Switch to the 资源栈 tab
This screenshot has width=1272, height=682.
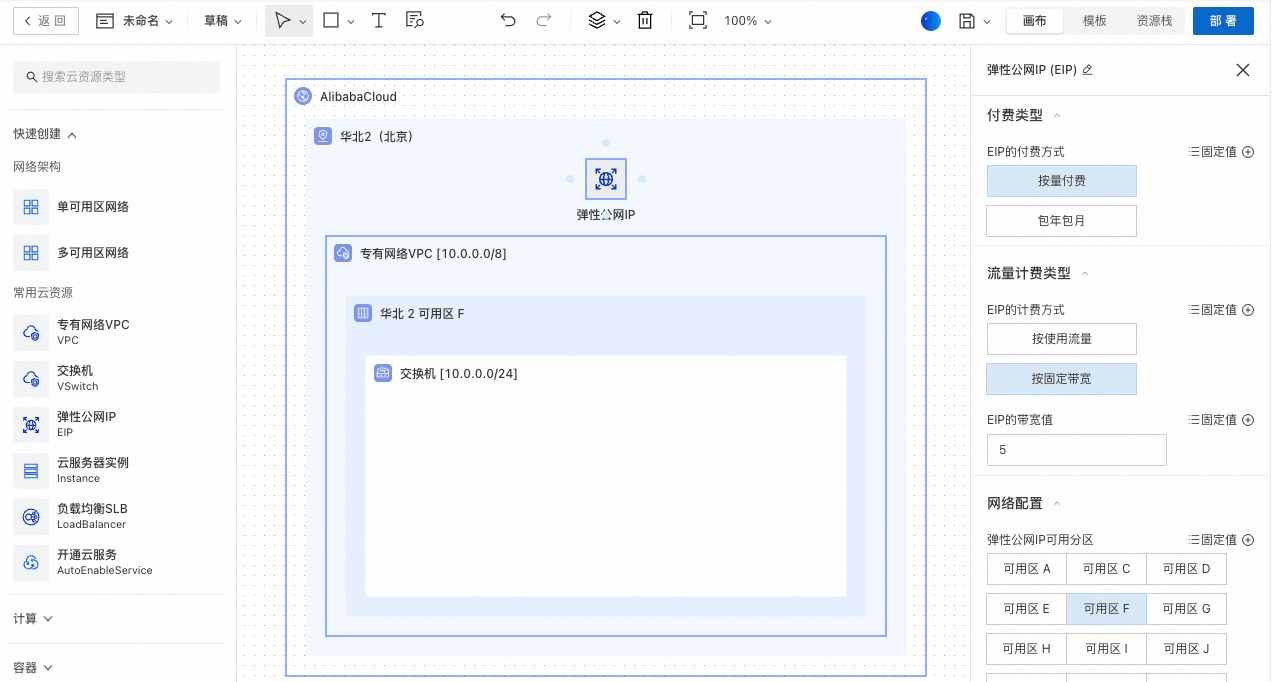coord(1154,21)
